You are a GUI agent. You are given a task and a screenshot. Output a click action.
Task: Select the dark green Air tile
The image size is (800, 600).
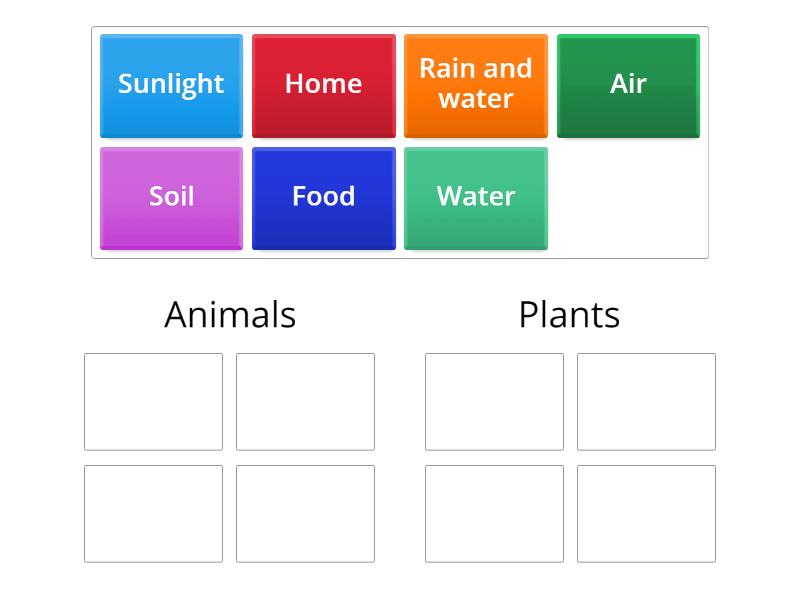pos(628,86)
